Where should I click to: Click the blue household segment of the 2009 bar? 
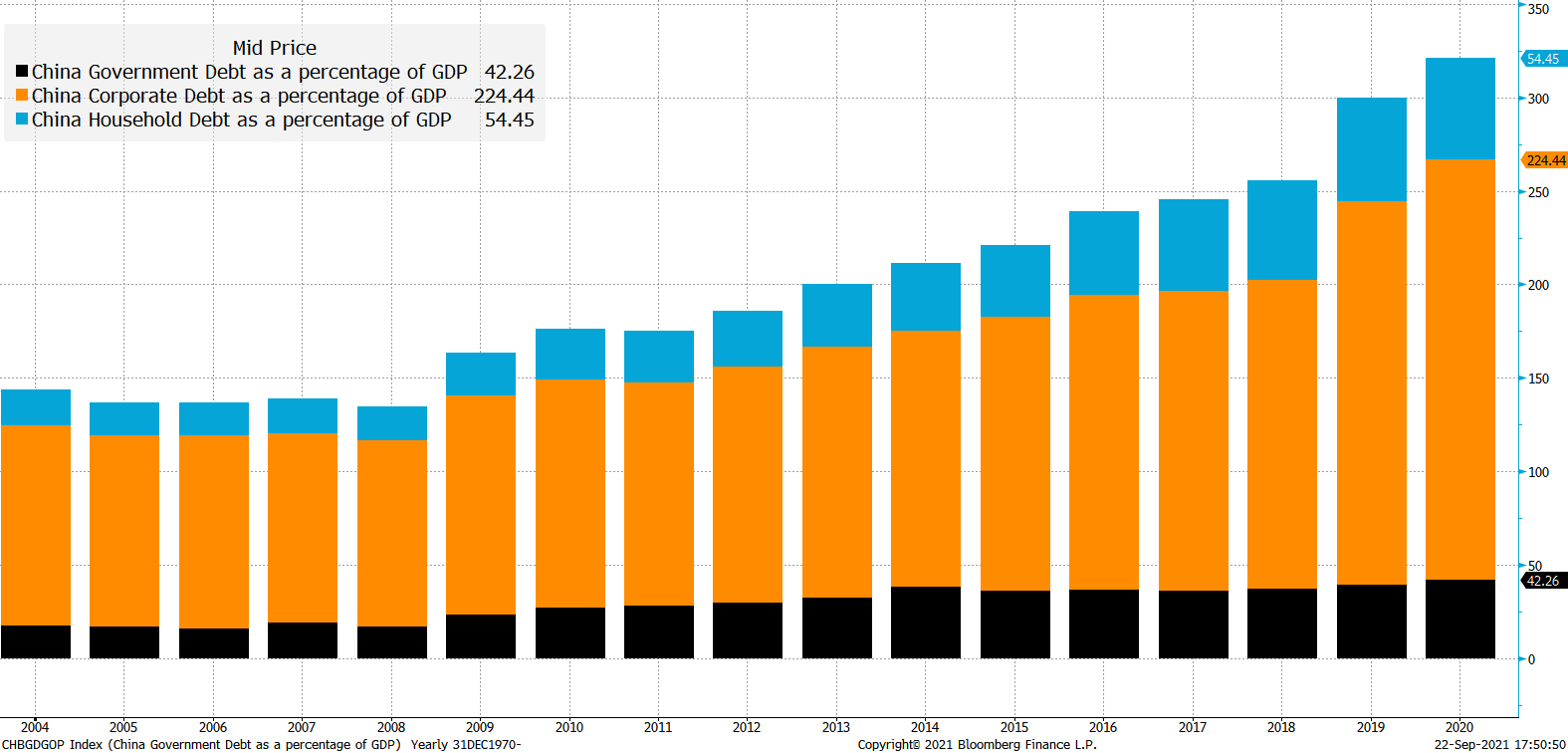tap(481, 375)
